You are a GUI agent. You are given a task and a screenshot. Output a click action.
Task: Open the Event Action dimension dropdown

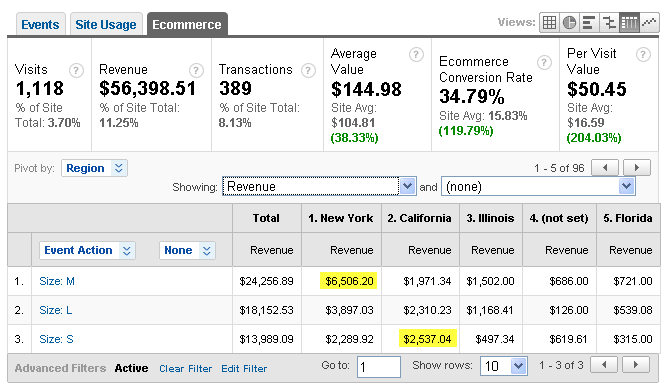[x=87, y=250]
